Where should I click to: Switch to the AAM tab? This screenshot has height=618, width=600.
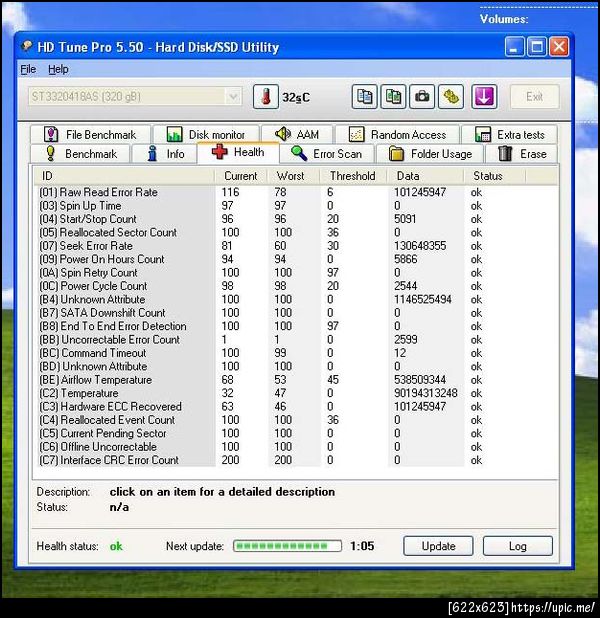(x=297, y=134)
